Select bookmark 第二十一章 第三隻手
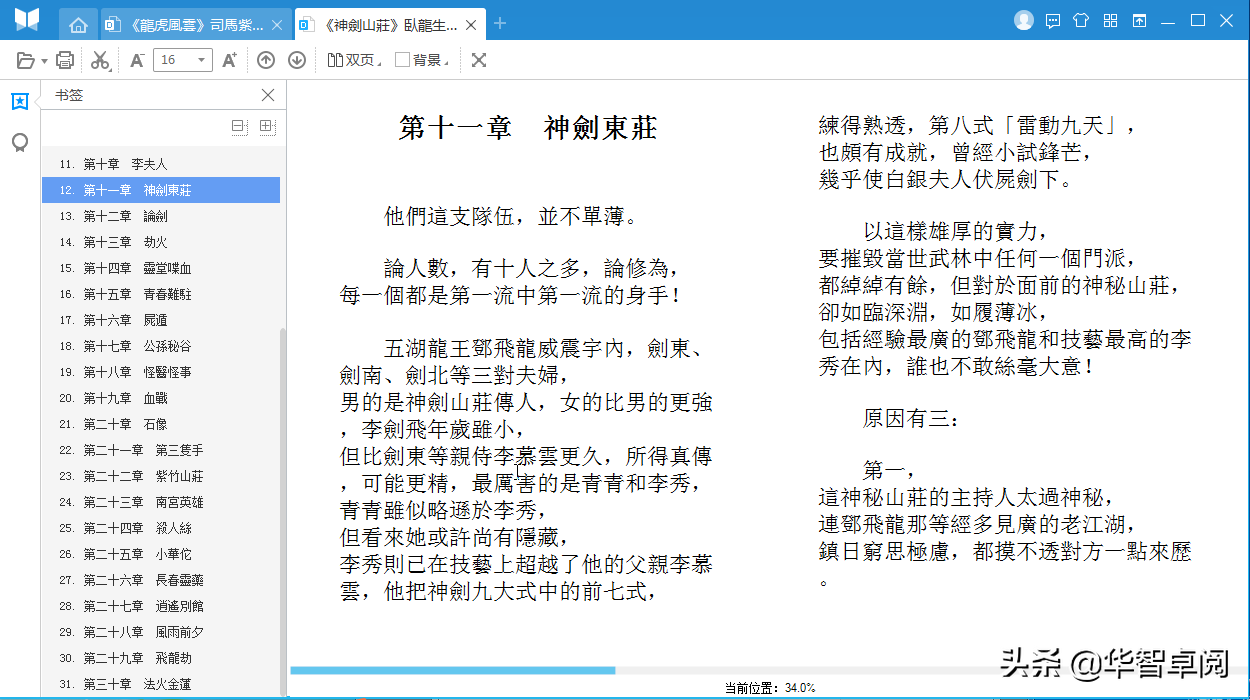Screen dimensions: 1250x700 tap(161, 450)
